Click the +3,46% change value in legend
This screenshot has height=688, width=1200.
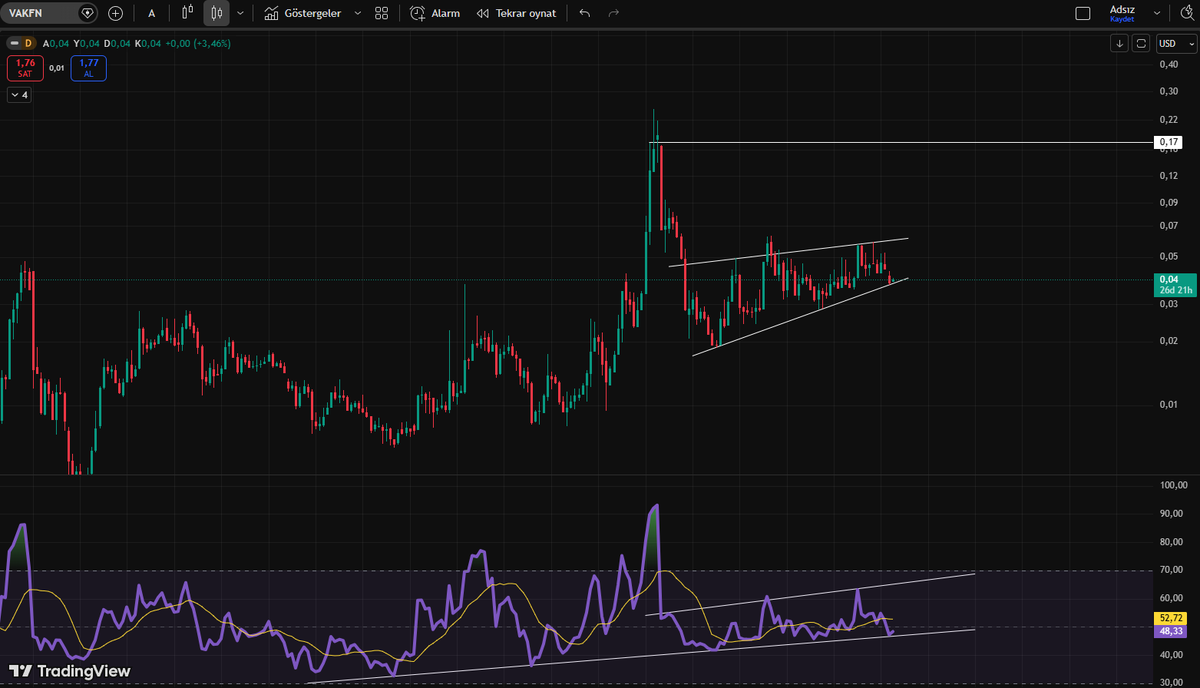pyautogui.click(x=214, y=43)
